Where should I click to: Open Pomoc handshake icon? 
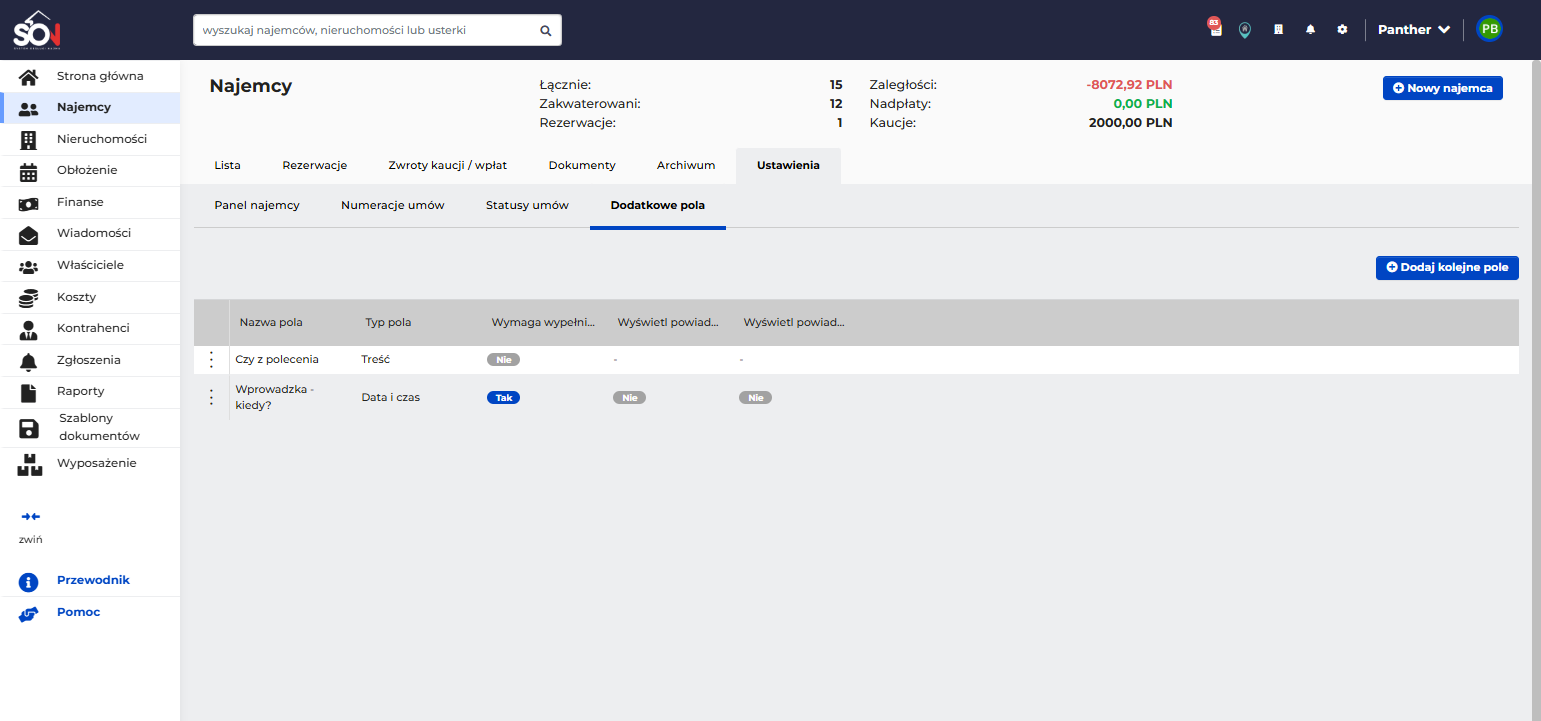(29, 613)
